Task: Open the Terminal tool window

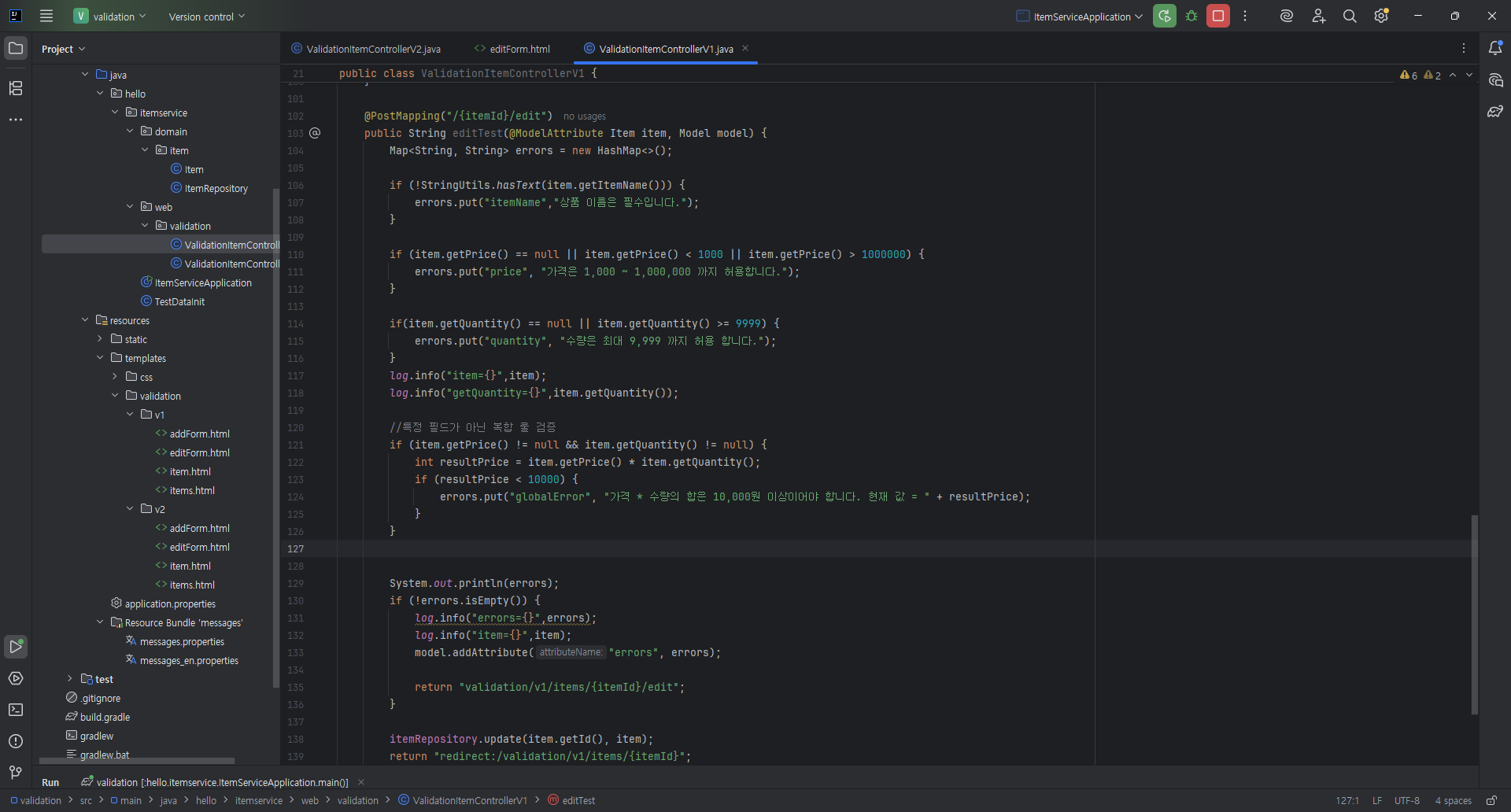Action: click(16, 710)
